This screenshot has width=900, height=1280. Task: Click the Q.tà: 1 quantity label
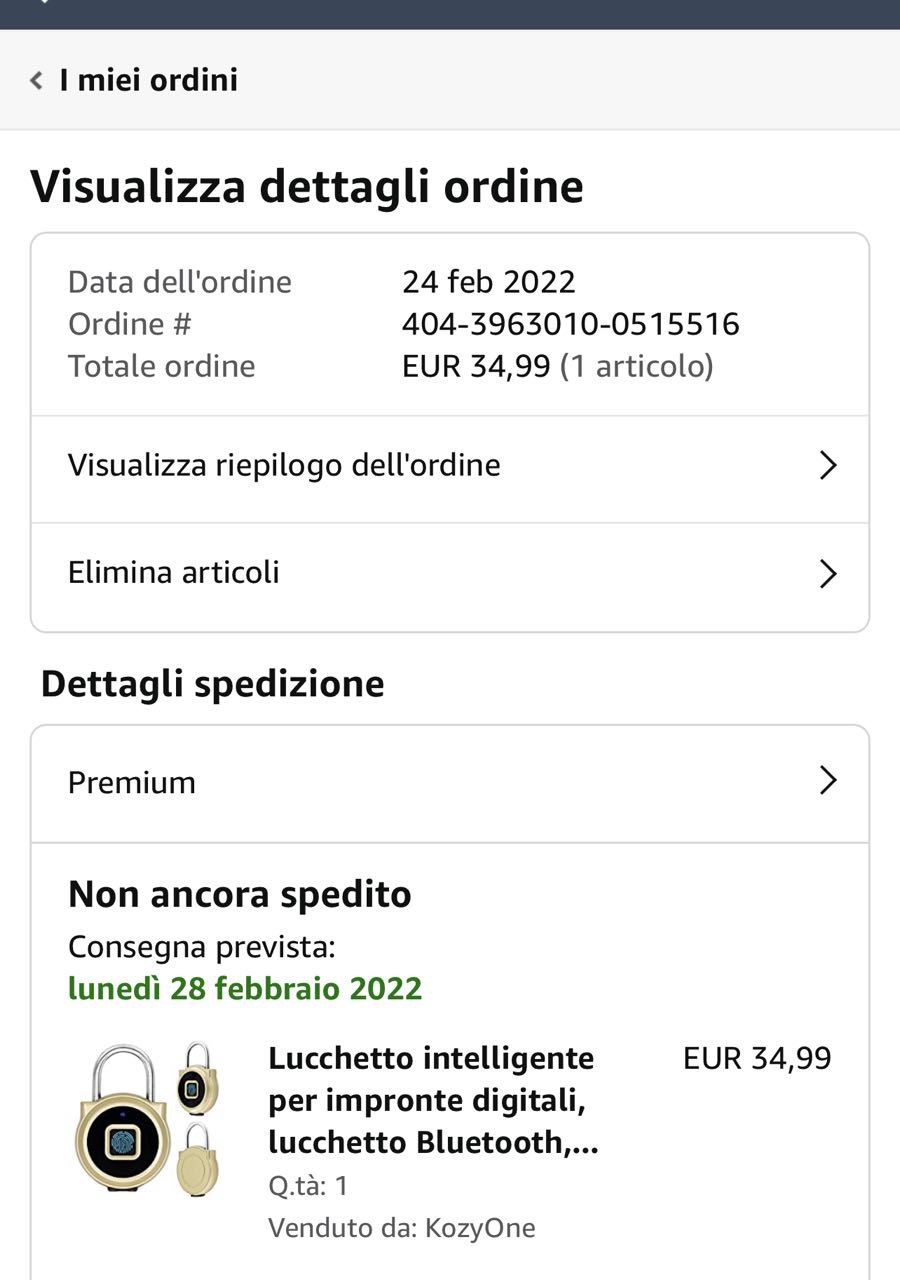308,1186
